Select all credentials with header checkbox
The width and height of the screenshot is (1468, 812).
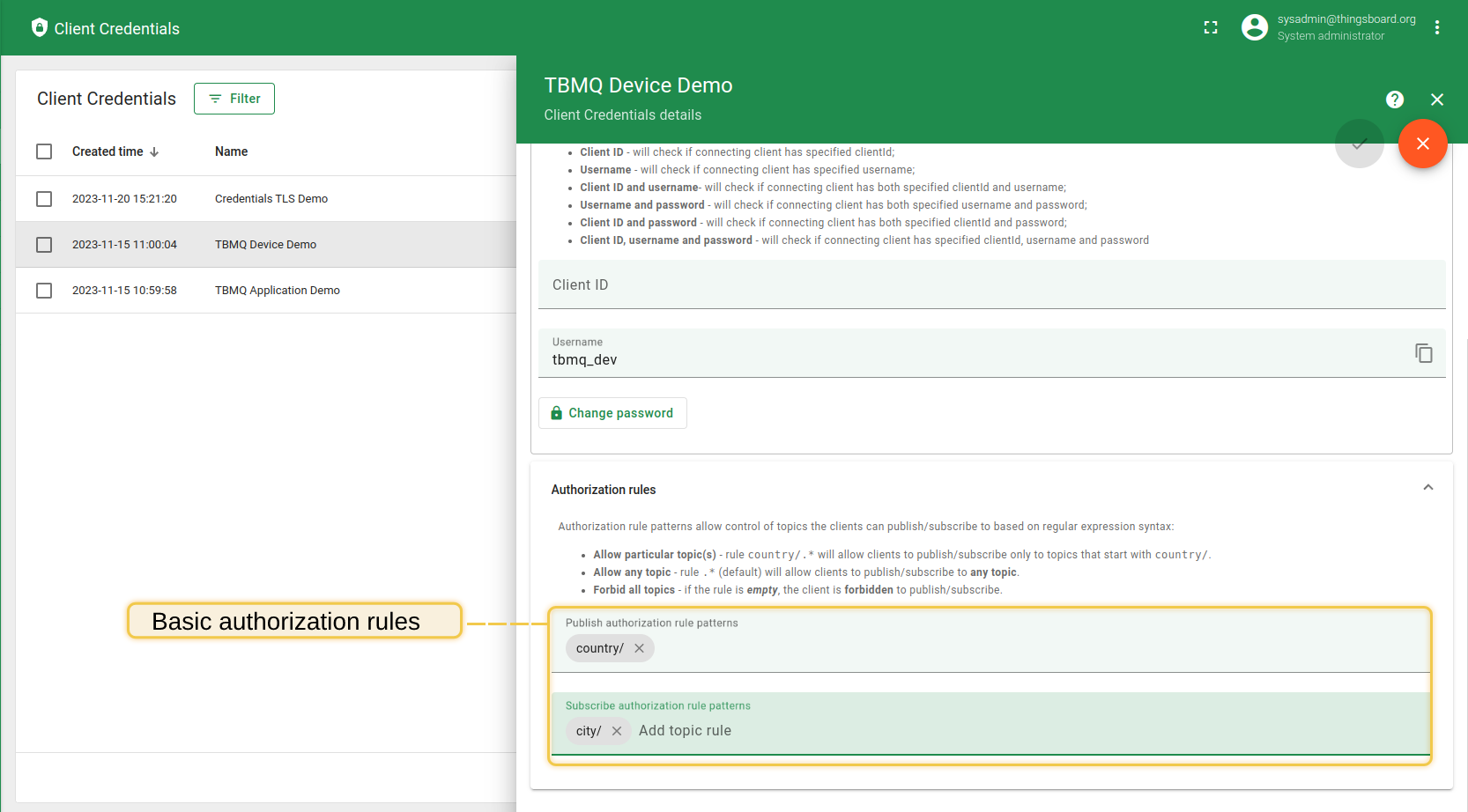pos(44,151)
